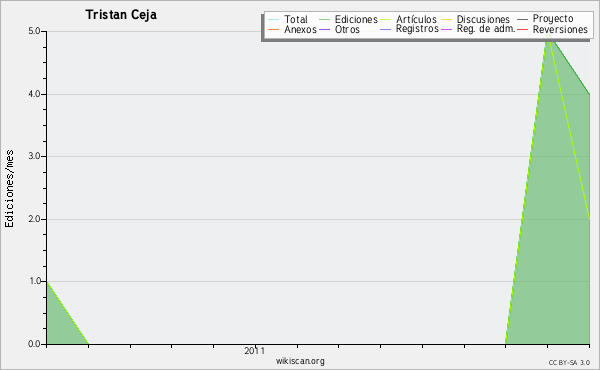Image resolution: width=600 pixels, height=370 pixels.
Task: Click the blue Registros legend color line
Action: click(385, 29)
